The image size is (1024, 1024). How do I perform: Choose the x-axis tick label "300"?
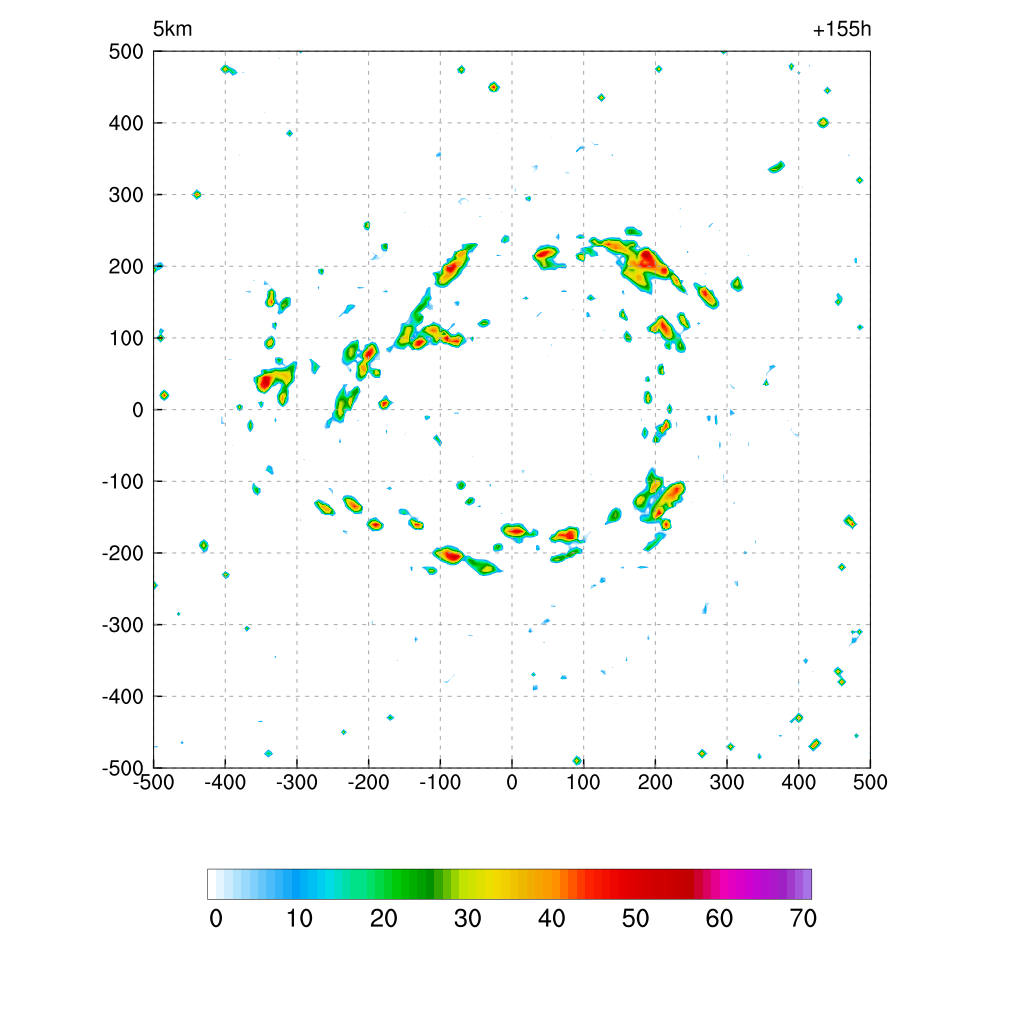727,782
